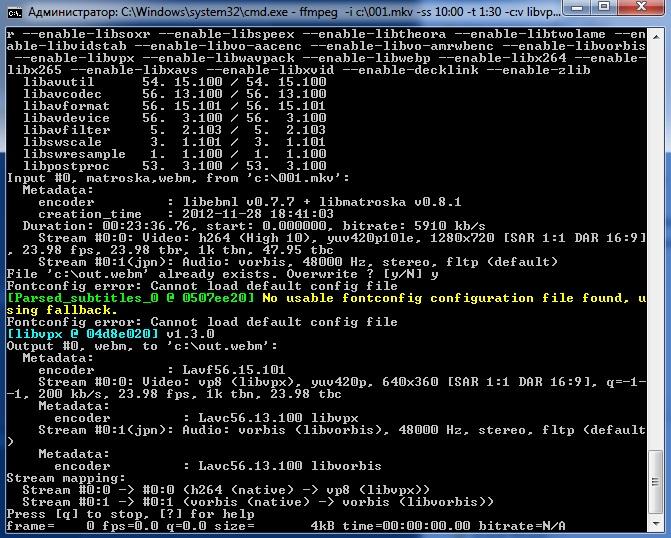Click the 'Stream #0:0 -> #0:0' mapping line
671x538 pixels.
226,490
